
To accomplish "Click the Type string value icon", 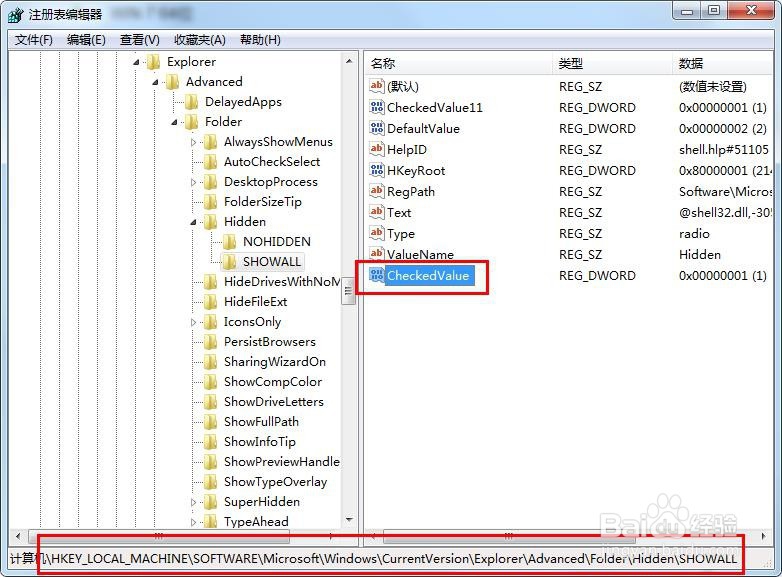I will pyautogui.click(x=377, y=233).
